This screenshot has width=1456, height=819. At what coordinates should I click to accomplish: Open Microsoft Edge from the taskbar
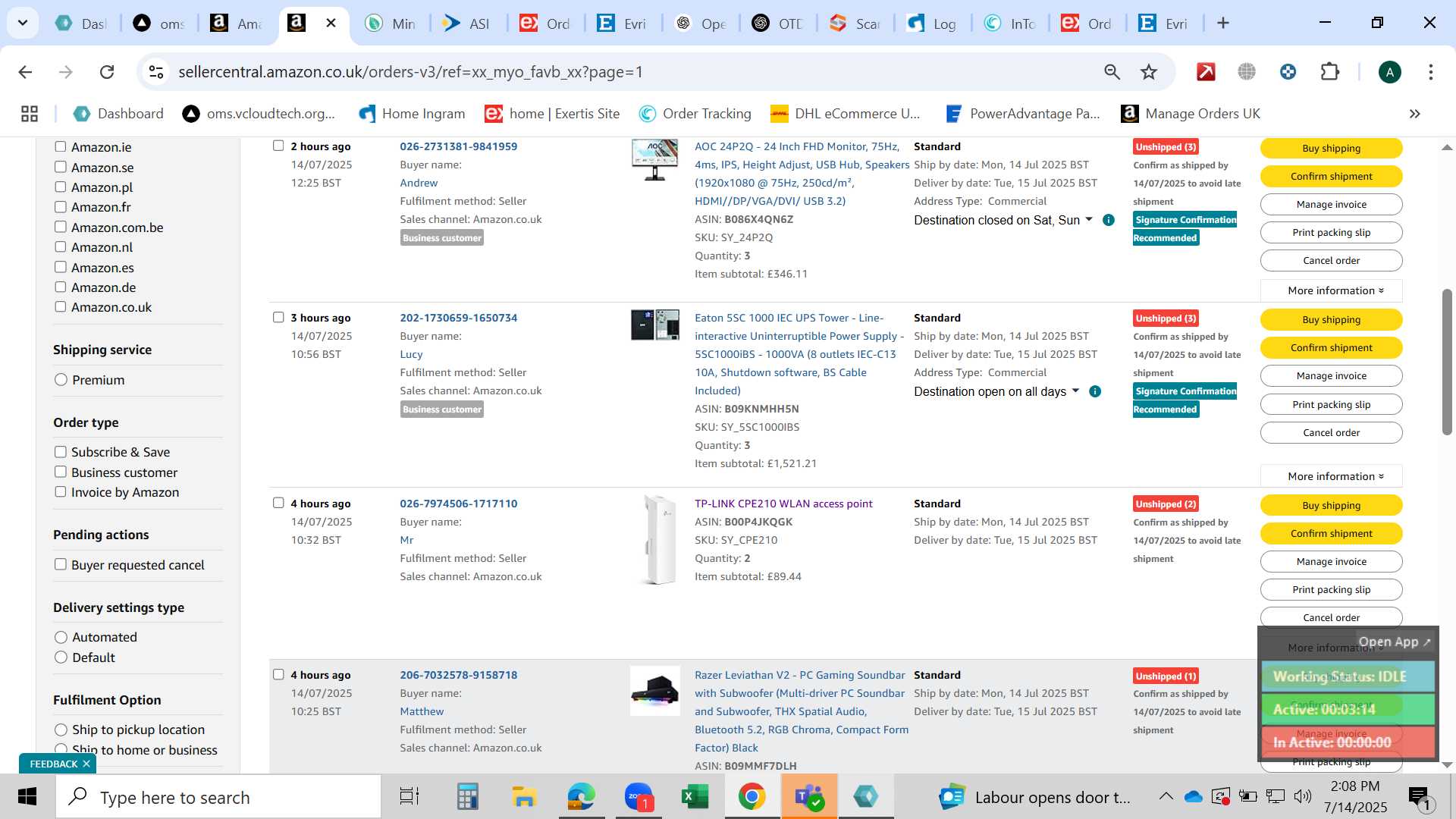[581, 797]
